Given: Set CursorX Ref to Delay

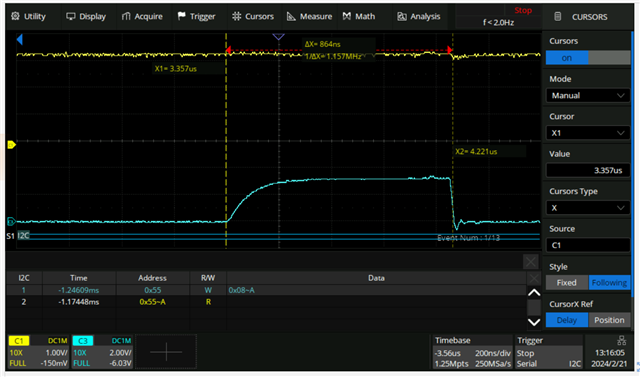Looking at the screenshot, I should [567, 320].
